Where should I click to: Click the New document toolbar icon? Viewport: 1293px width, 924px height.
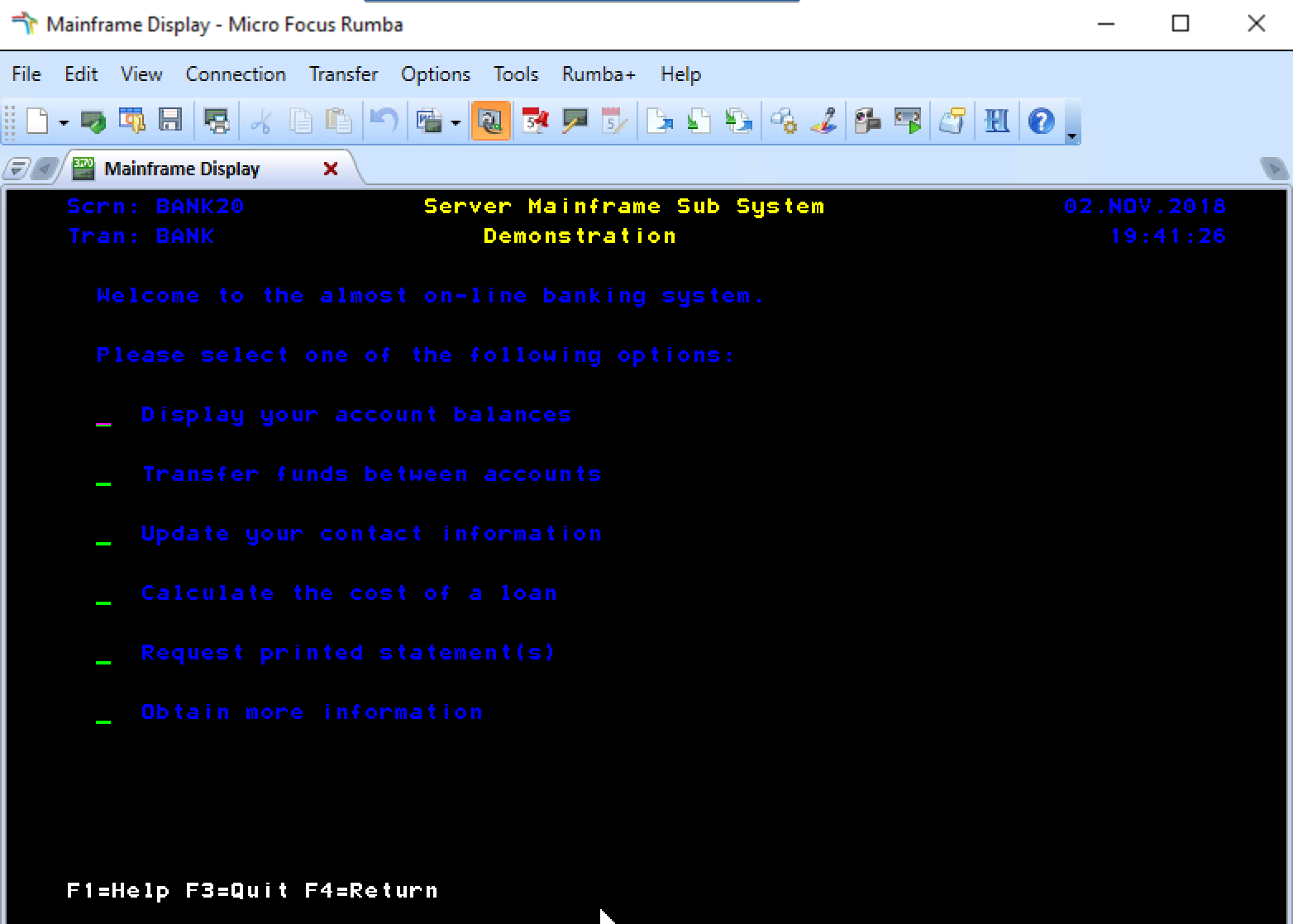tap(37, 122)
